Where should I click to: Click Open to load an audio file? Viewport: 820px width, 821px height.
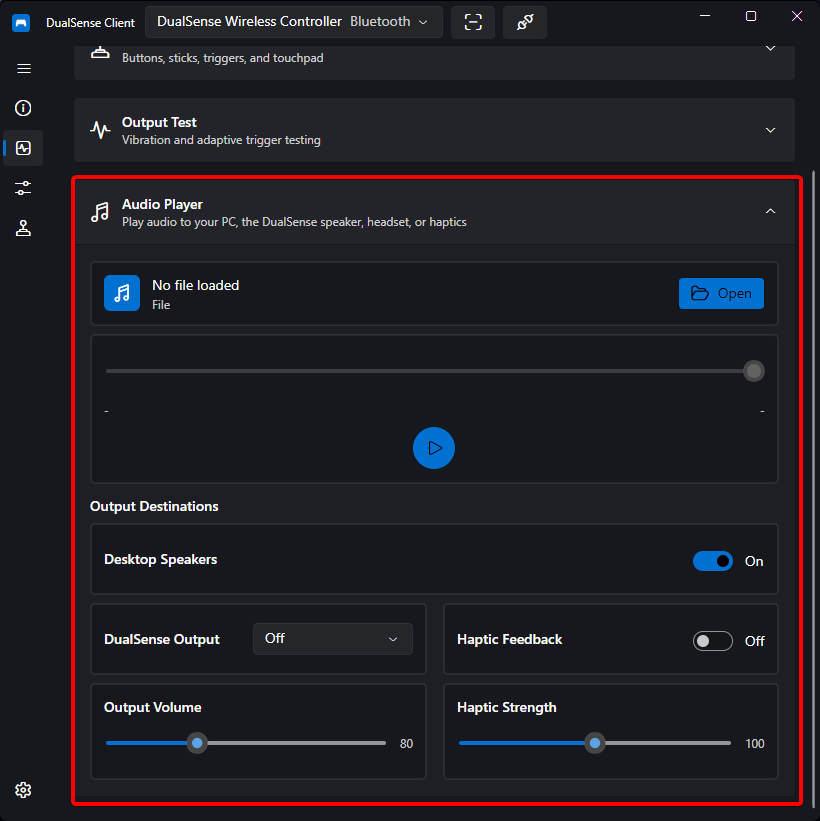(721, 293)
